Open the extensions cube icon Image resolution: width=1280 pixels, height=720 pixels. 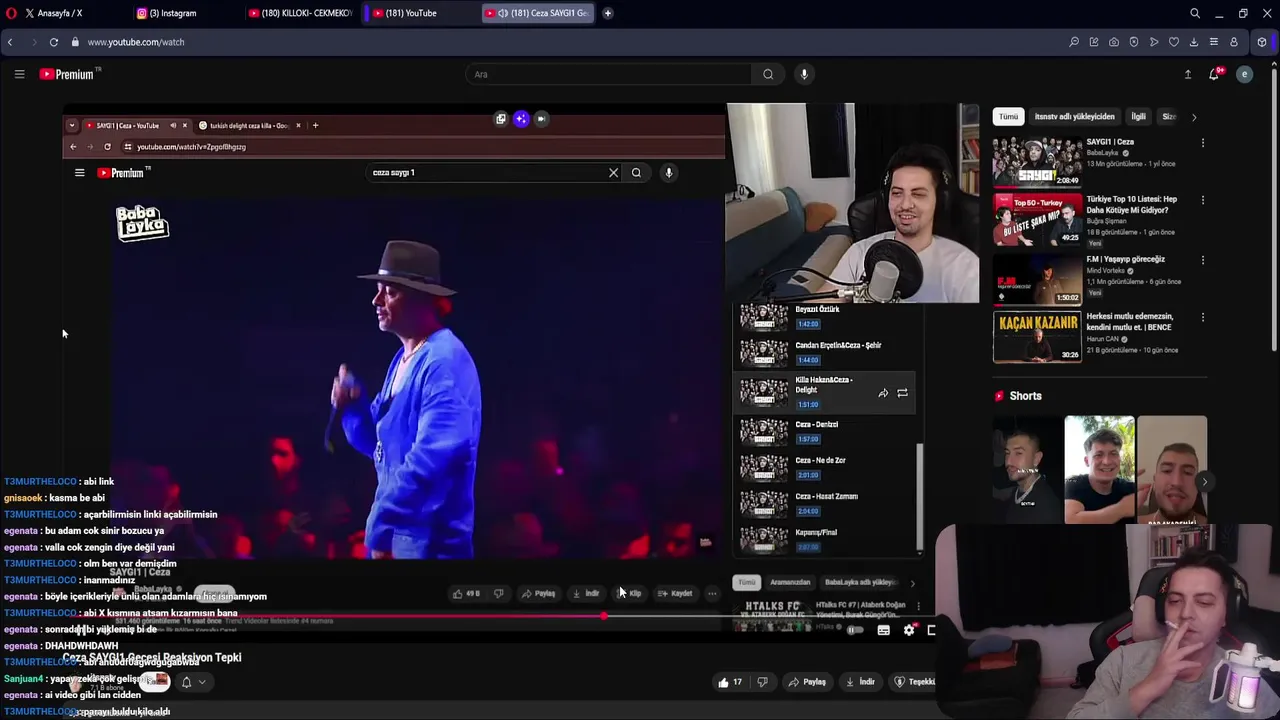[1262, 42]
